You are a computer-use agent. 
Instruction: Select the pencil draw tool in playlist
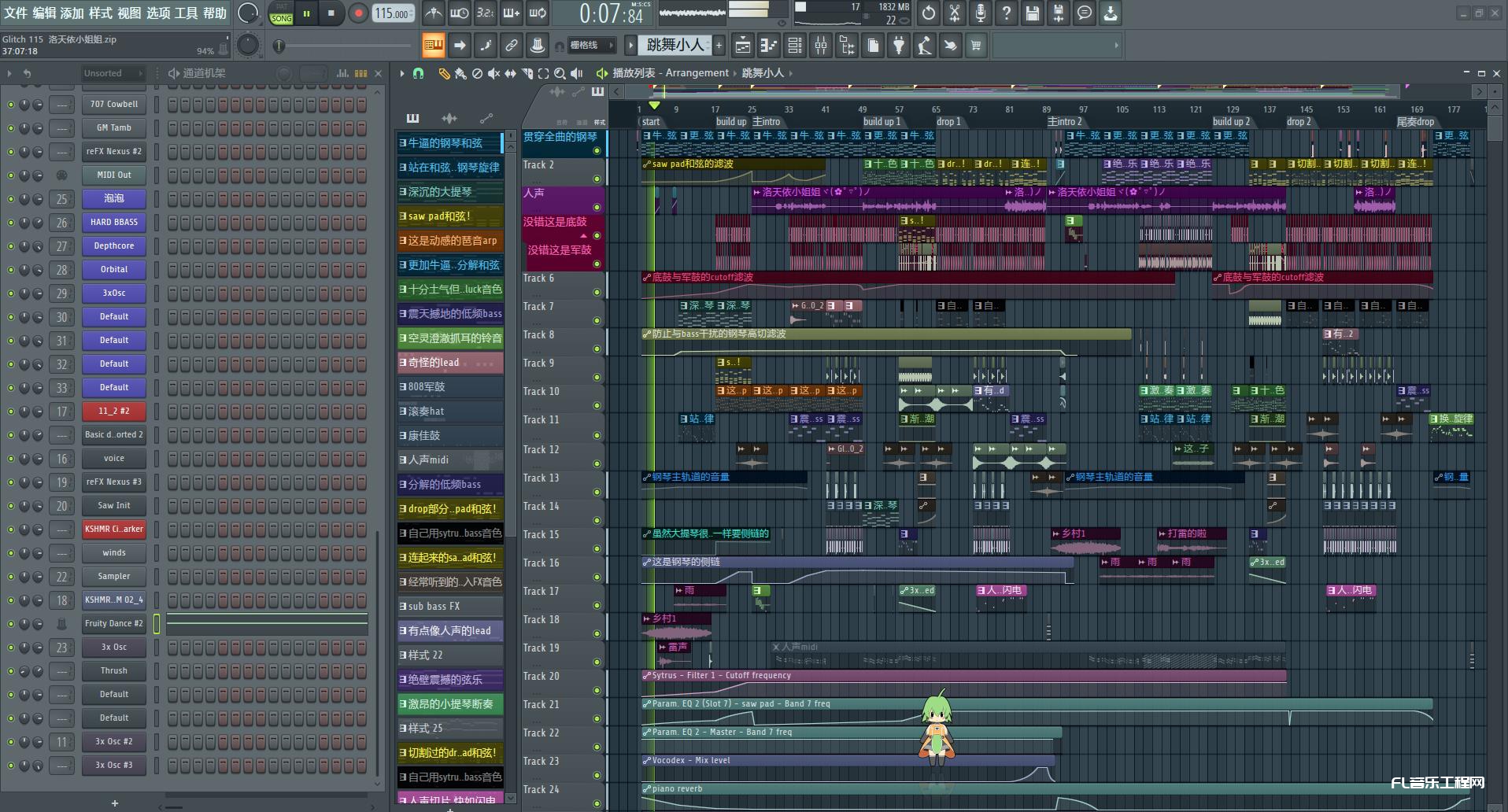(444, 73)
